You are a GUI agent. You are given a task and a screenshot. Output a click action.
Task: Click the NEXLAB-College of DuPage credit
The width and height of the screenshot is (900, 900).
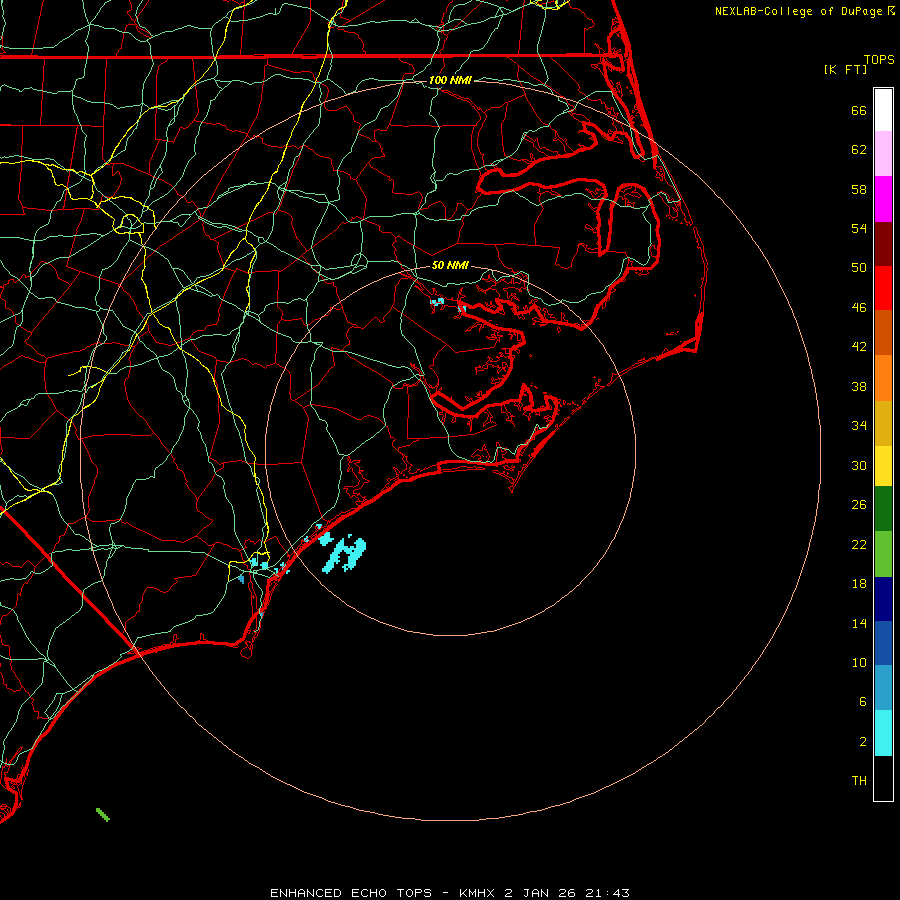pyautogui.click(x=804, y=11)
